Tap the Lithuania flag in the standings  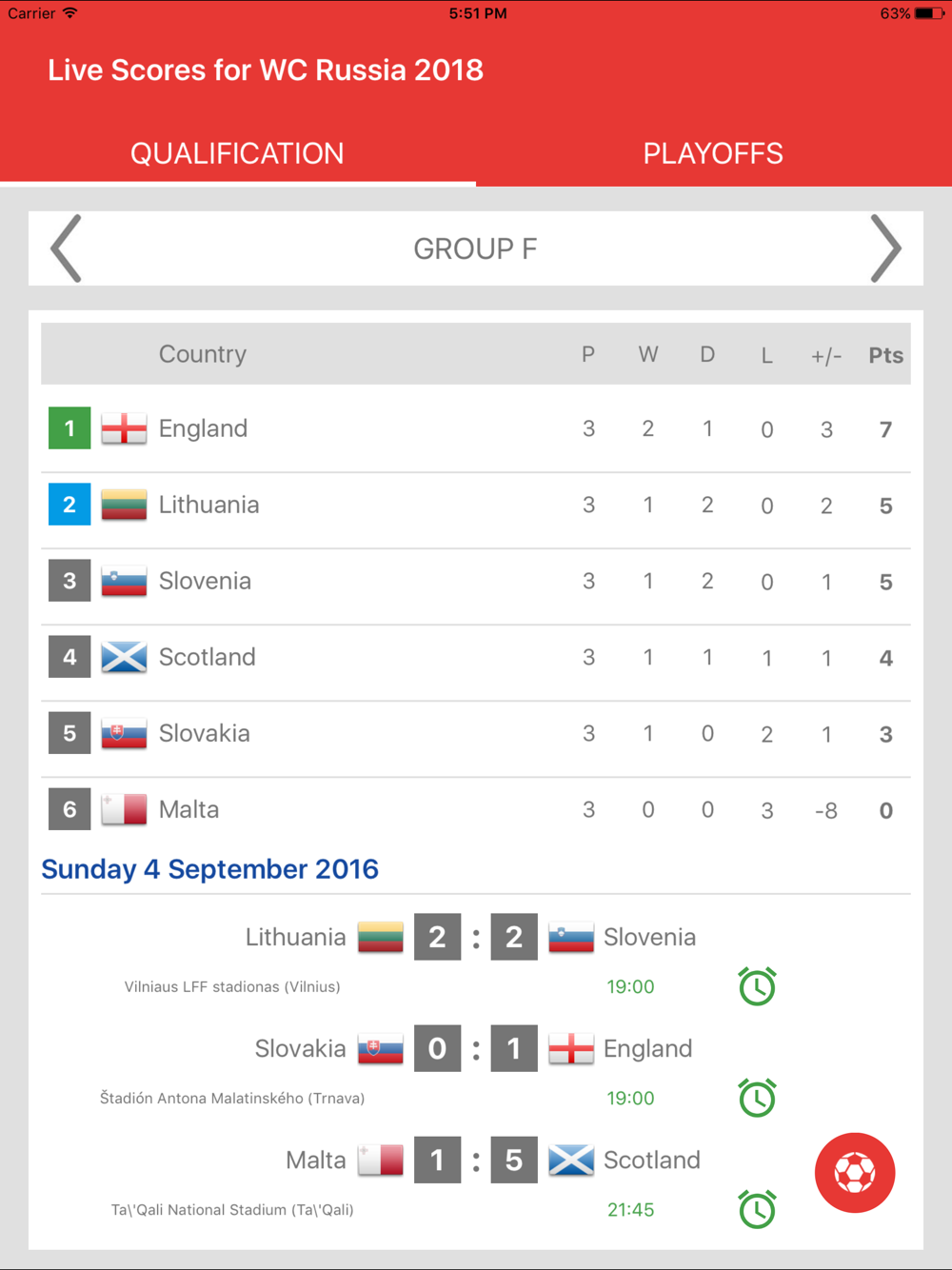pos(124,505)
